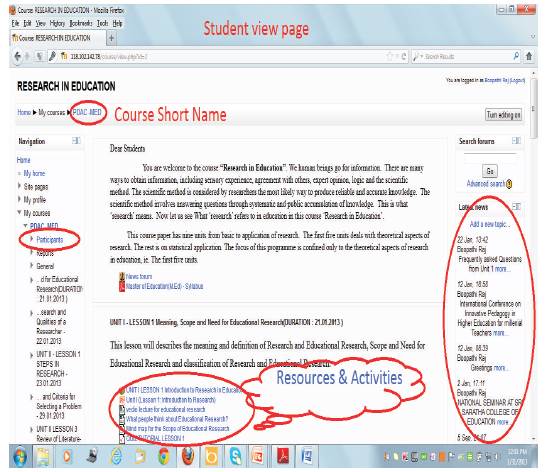Click the Go button in Search forums

click(x=490, y=171)
